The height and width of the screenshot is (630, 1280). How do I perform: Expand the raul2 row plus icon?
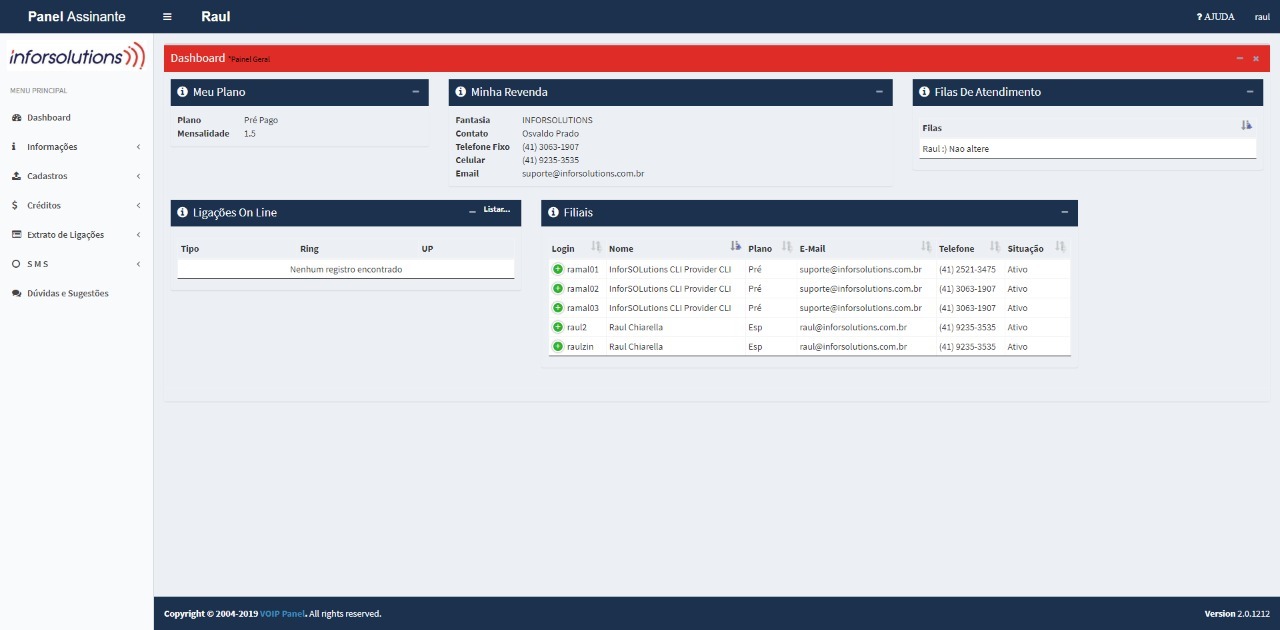click(x=558, y=327)
